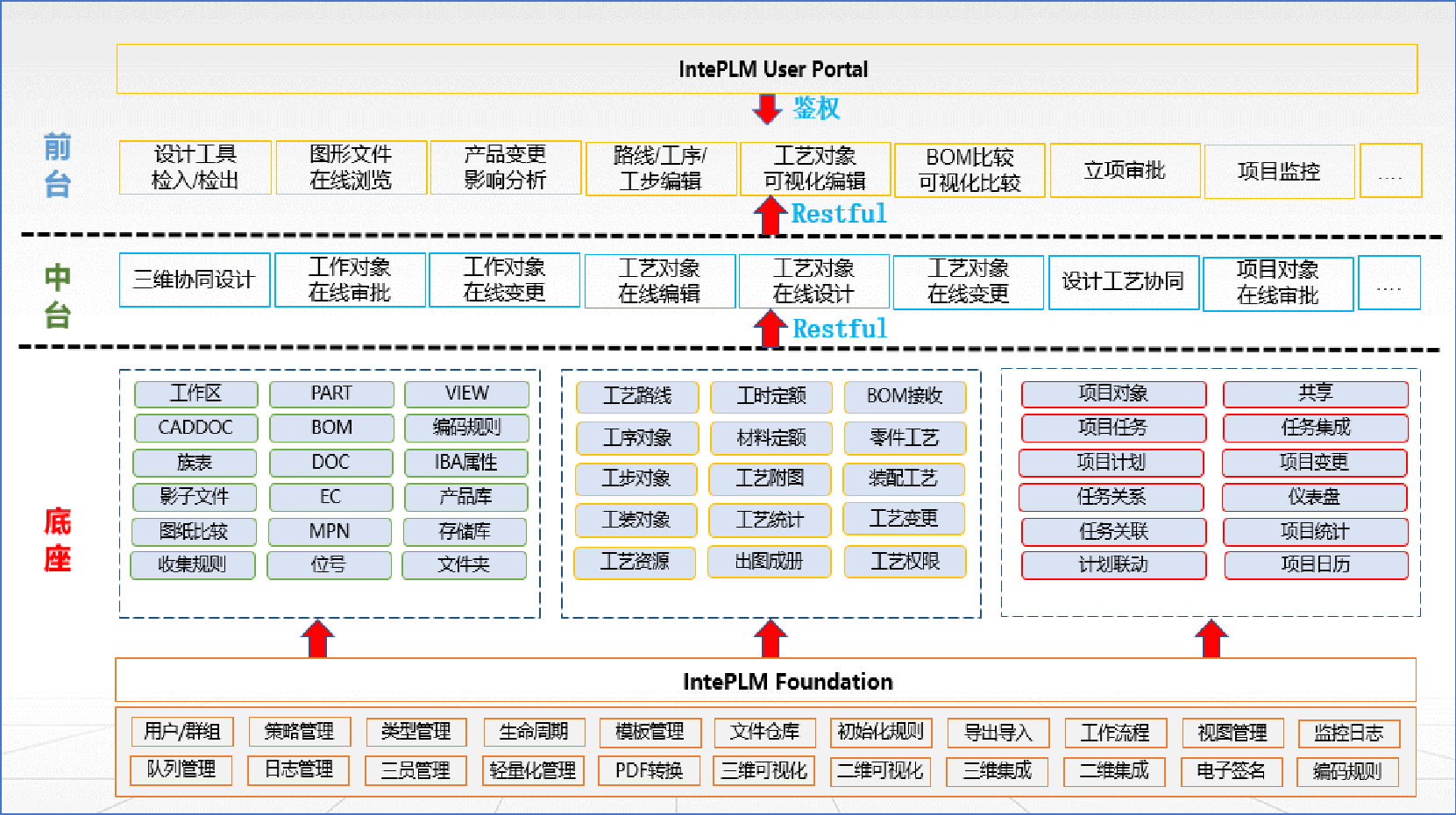The image size is (1456, 815).
Task: Click the 工作区 item
Action: pyautogui.click(x=196, y=393)
